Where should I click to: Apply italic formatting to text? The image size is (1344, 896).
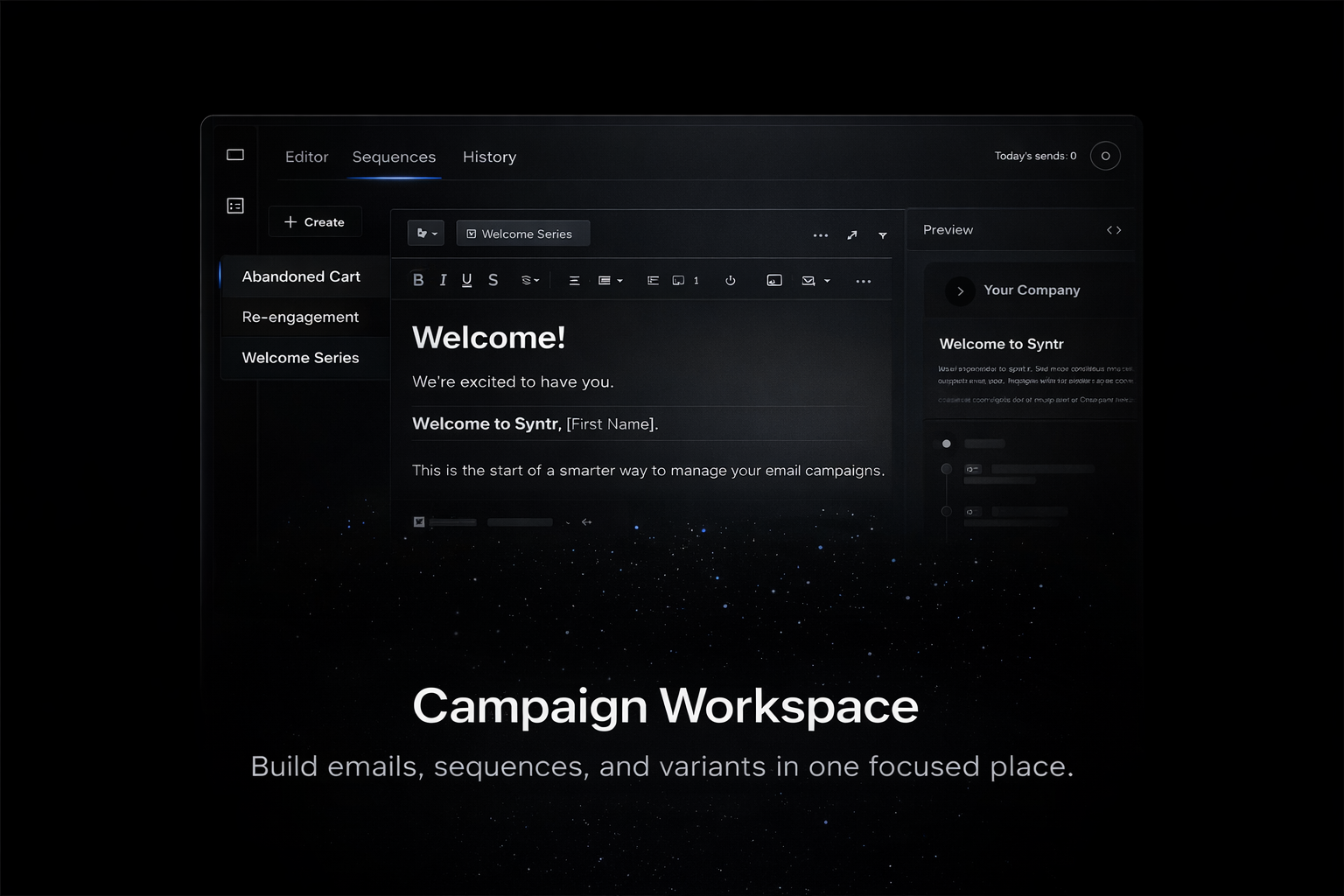tap(443, 280)
